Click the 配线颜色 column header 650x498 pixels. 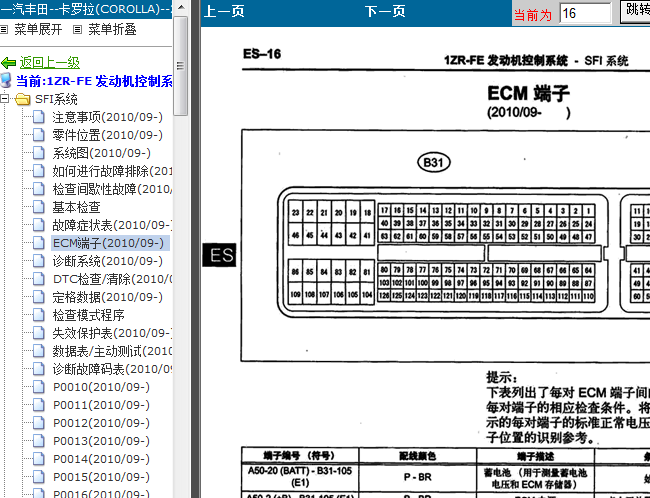pyautogui.click(x=417, y=456)
